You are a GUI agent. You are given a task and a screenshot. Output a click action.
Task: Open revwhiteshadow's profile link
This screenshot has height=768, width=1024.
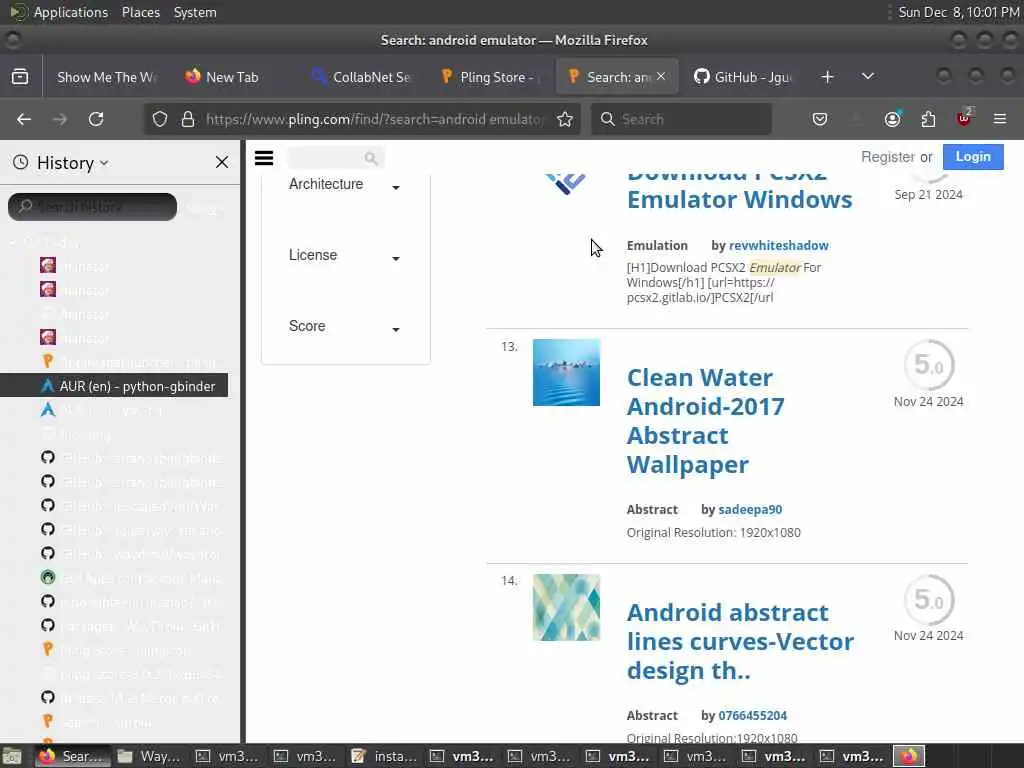[x=778, y=246]
